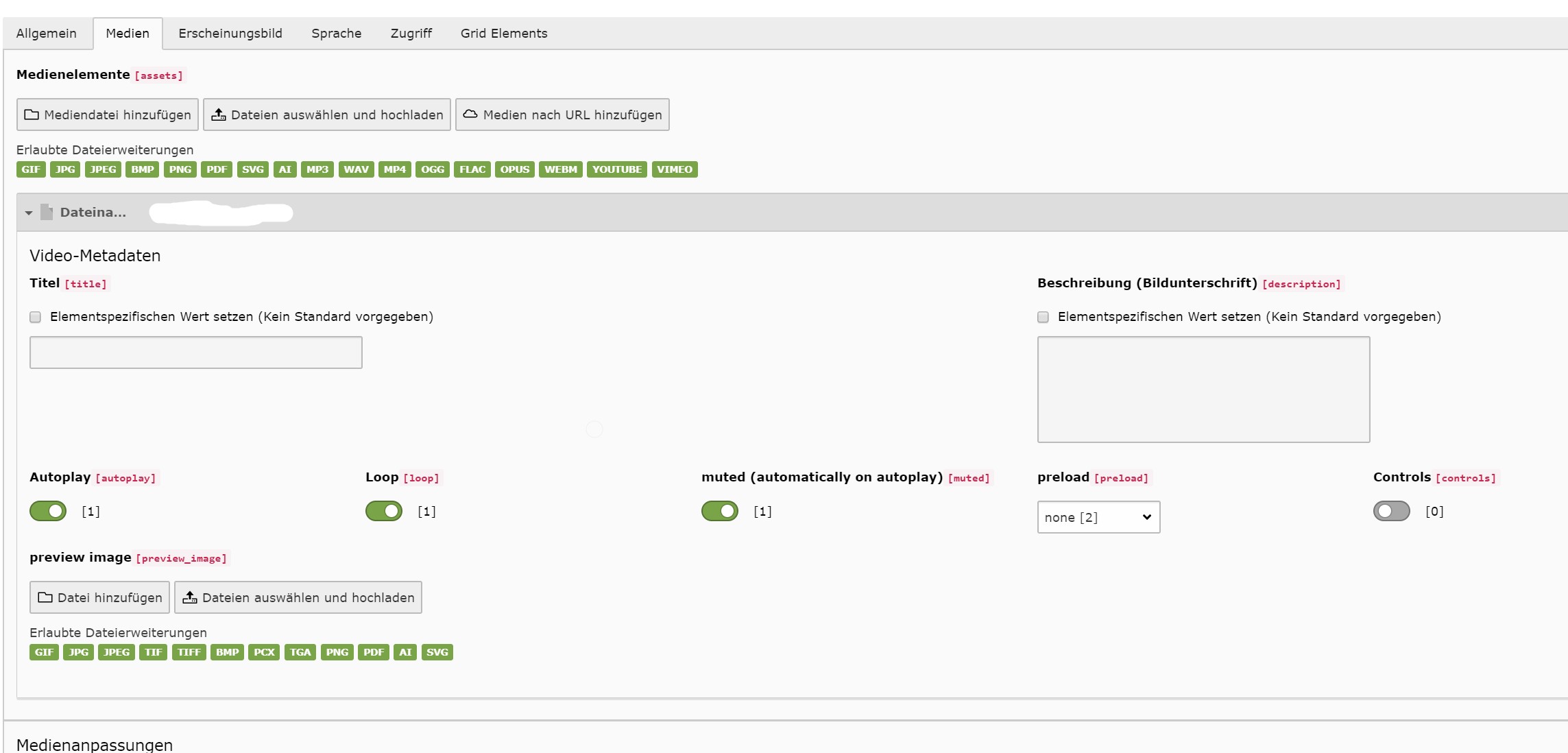Click the OPUS extension badge
Viewport: 1568px width, 753px height.
click(x=515, y=169)
